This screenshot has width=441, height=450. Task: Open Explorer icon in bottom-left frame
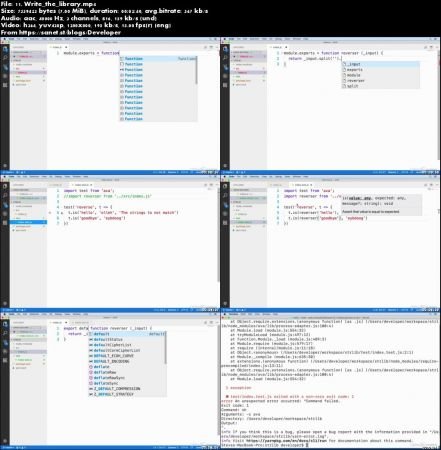point(5,324)
